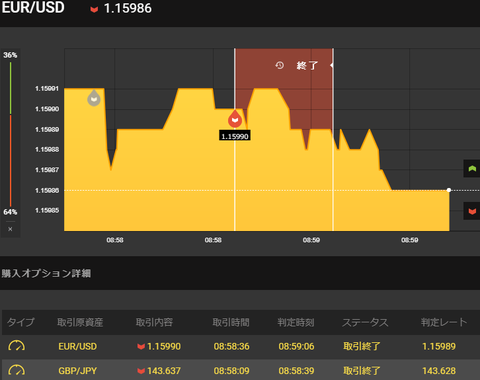Click the red LOW arrow button
Screen dimensions: 480x380
tap(472, 211)
